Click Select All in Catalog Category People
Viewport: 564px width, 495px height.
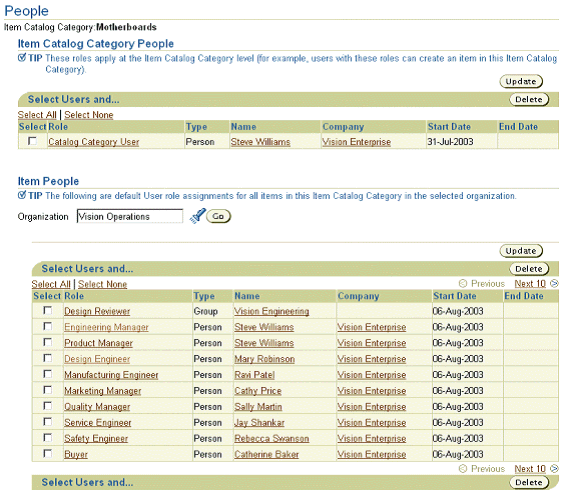(37, 115)
